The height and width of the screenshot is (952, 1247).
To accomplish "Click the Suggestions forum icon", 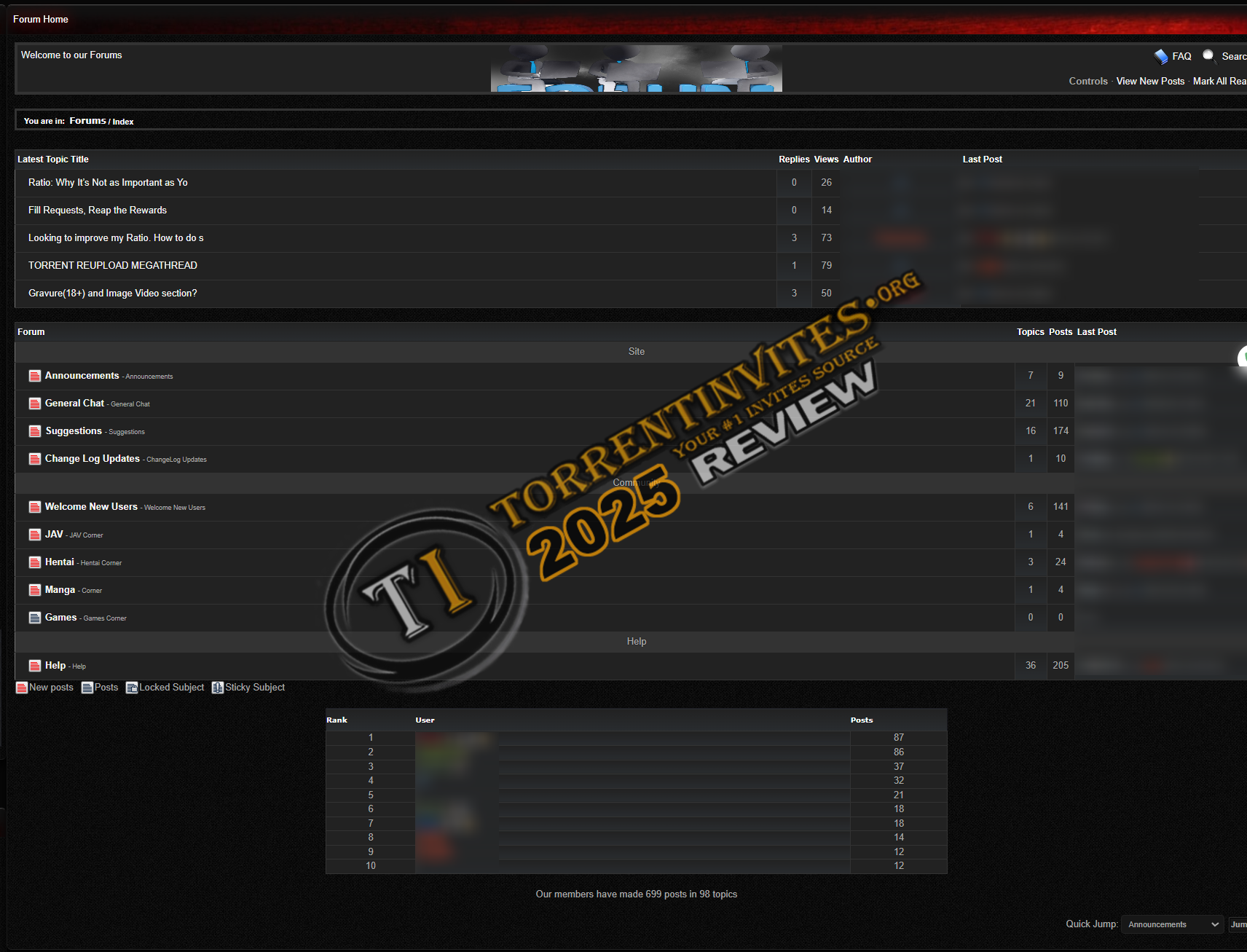I will click(34, 431).
